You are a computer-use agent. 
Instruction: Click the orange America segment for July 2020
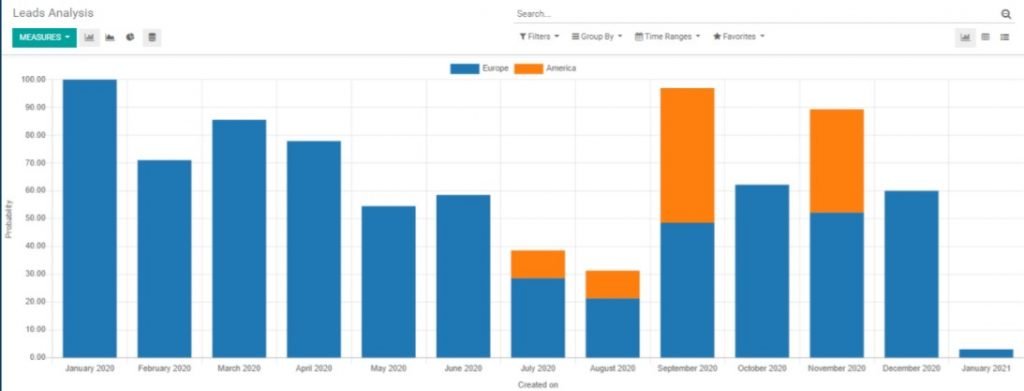(538, 264)
